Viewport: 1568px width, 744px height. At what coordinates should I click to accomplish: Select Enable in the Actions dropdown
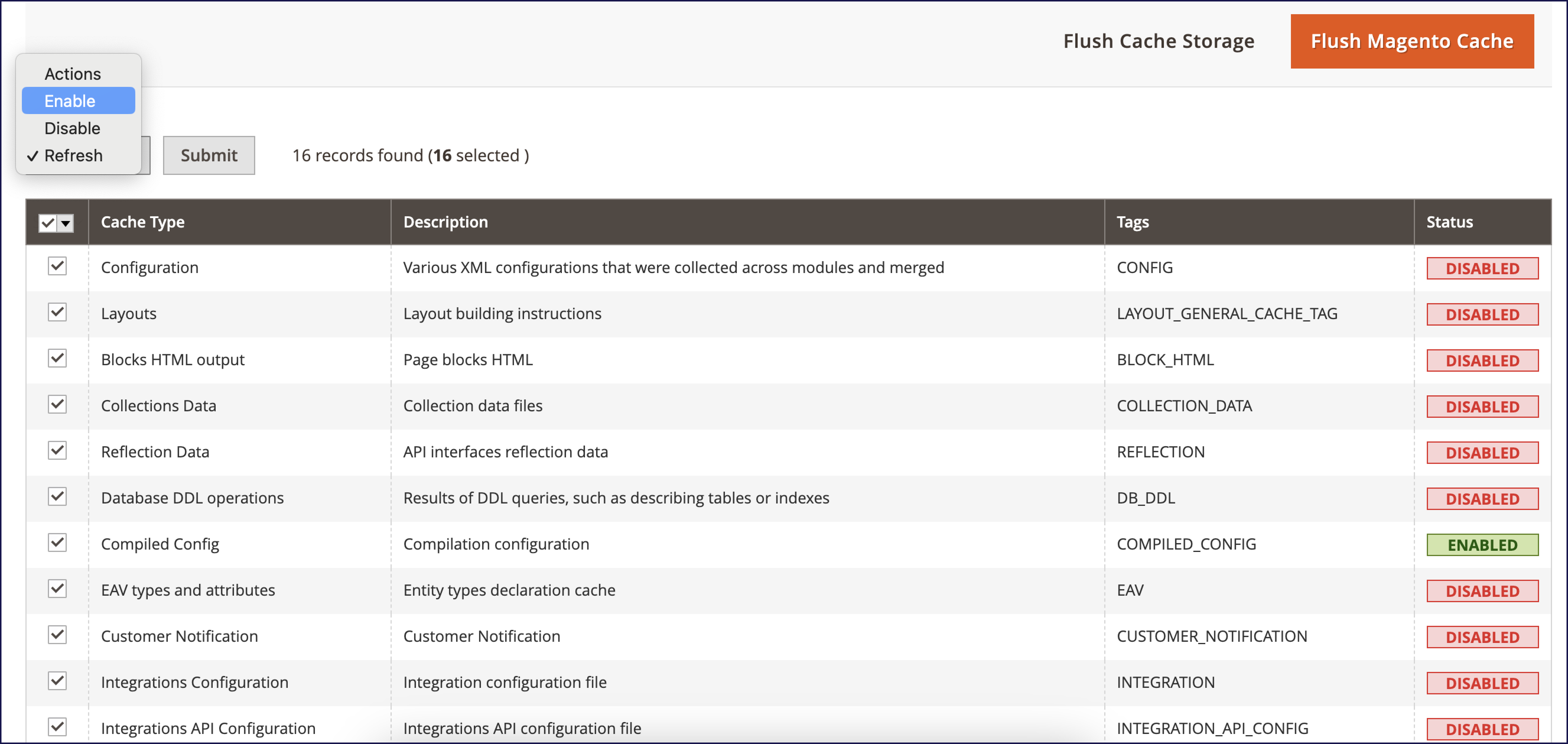click(78, 101)
